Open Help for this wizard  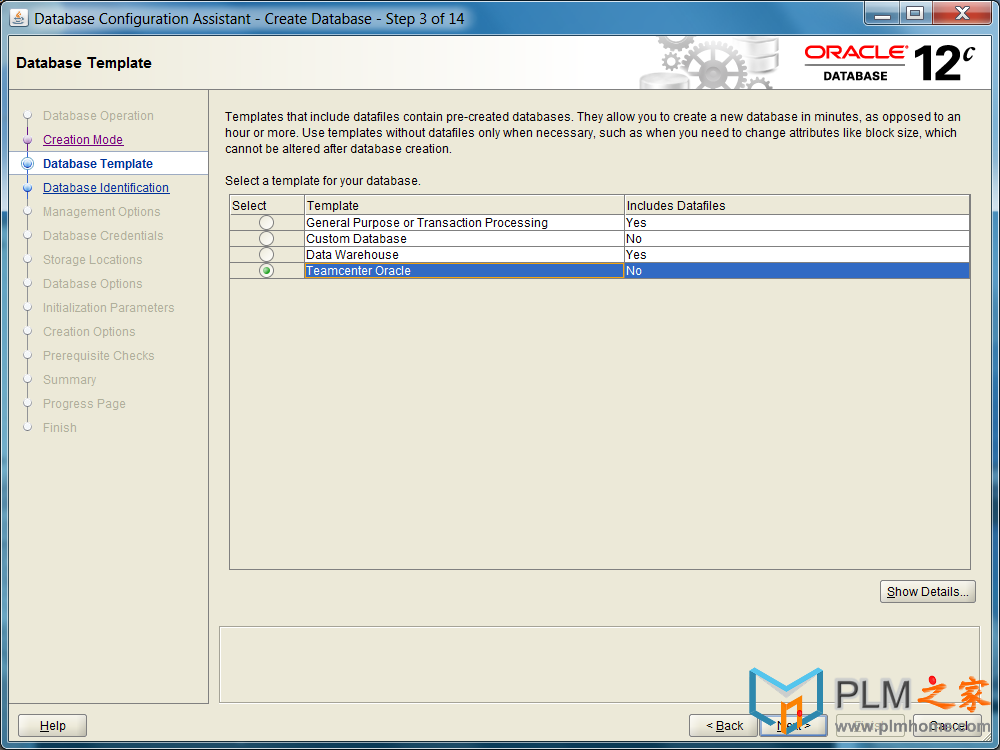pyautogui.click(x=52, y=726)
